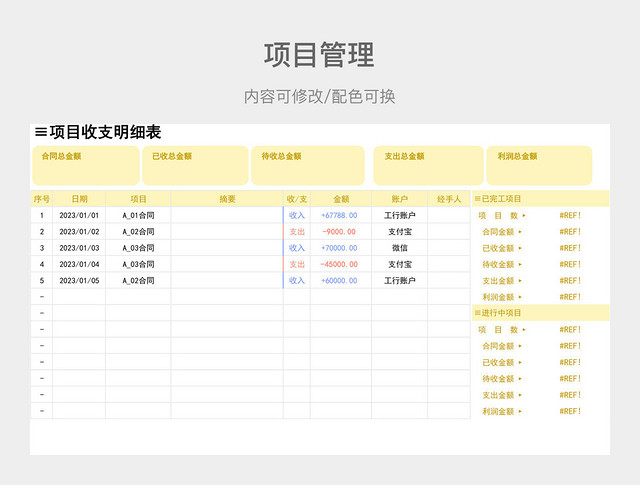The height and width of the screenshot is (485, 640).
Task: Select the 摘要 column header
Action: coord(227,199)
